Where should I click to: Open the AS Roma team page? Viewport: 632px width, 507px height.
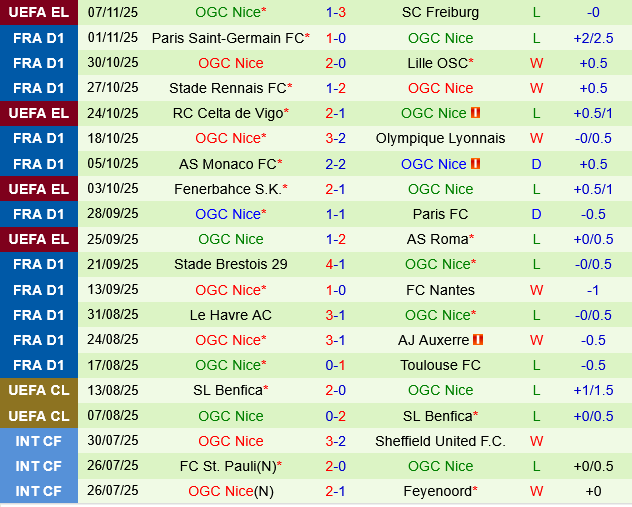[x=437, y=239]
